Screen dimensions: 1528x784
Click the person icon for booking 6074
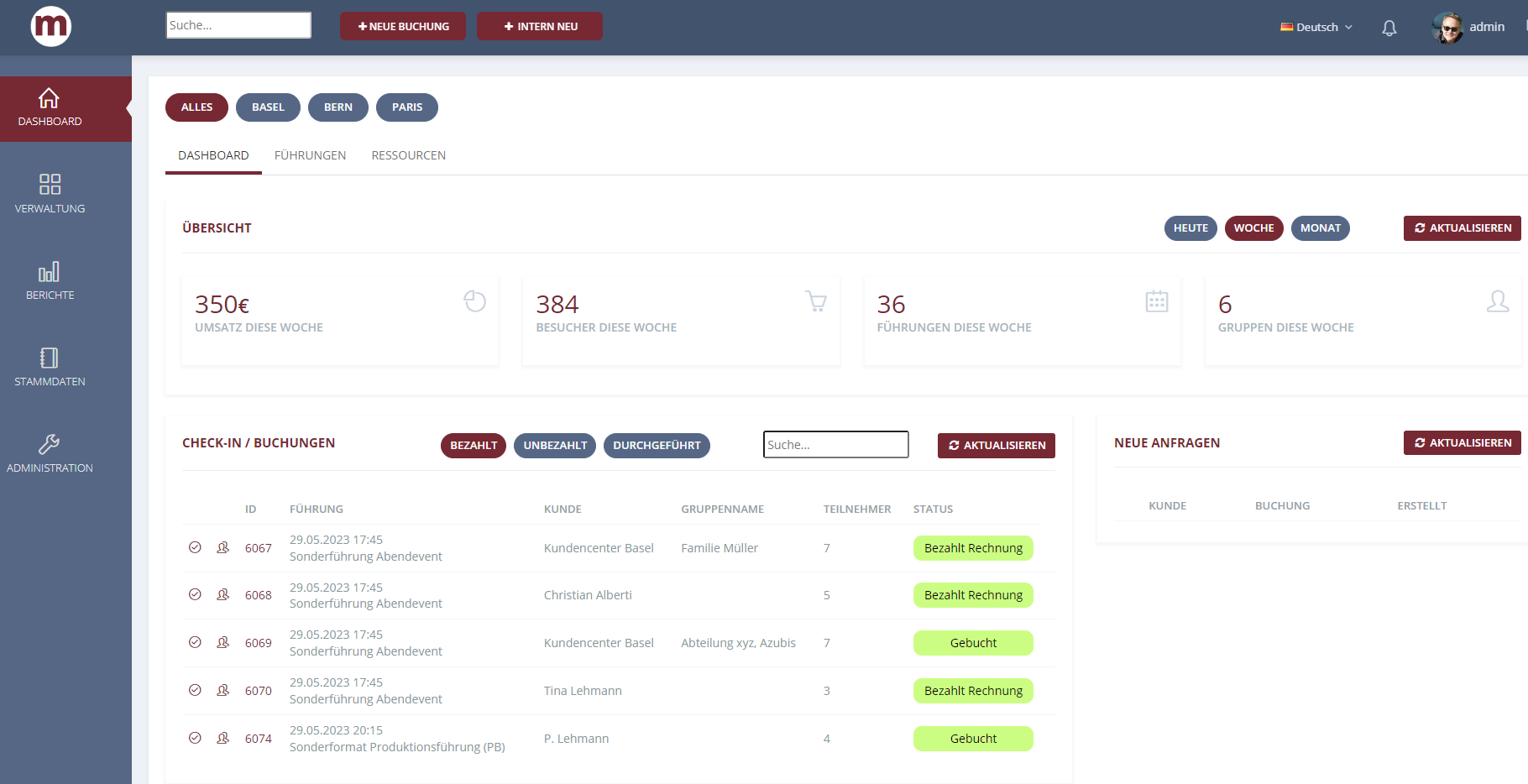pyautogui.click(x=222, y=738)
